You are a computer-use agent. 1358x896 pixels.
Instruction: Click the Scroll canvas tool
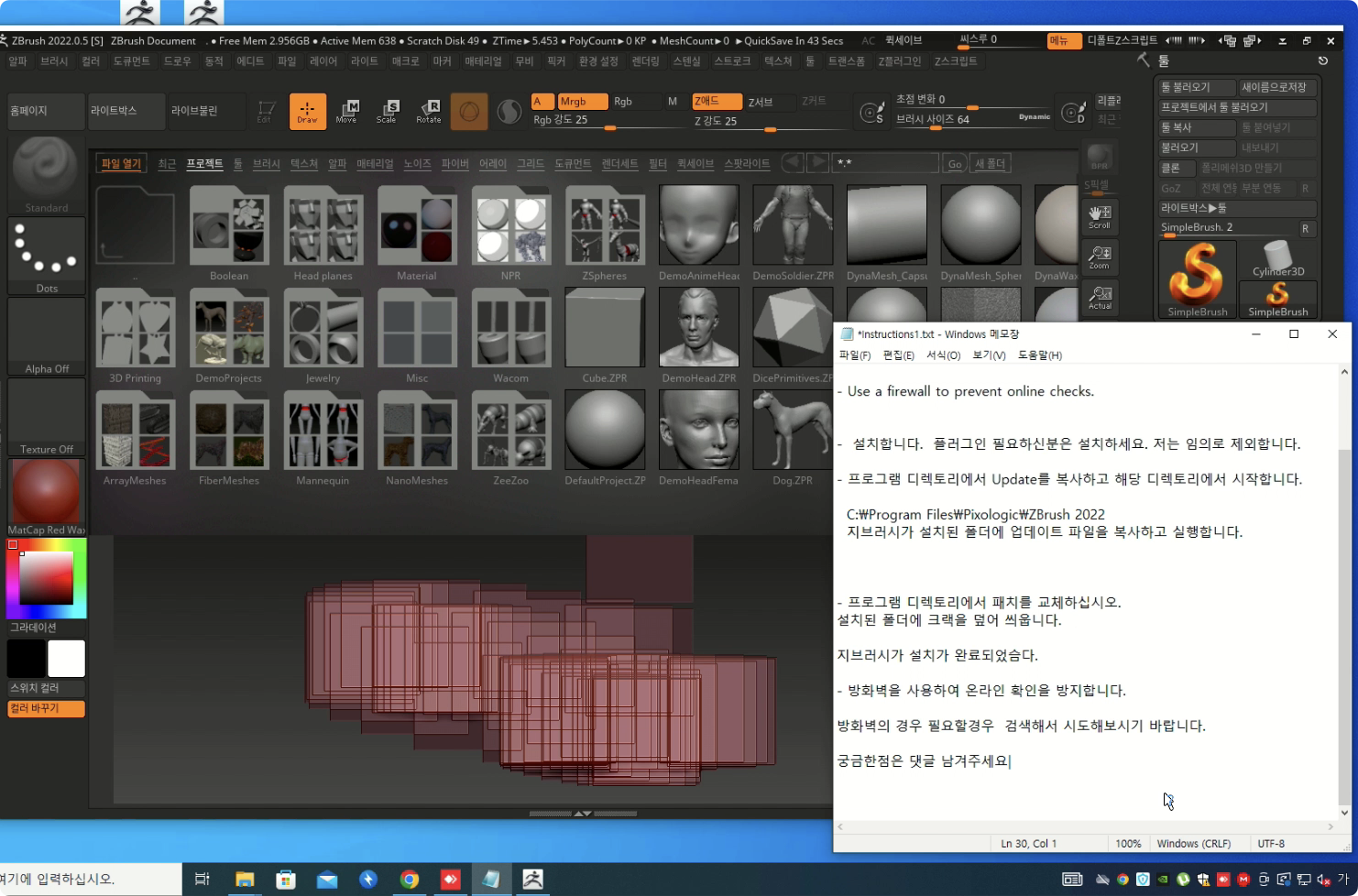pos(1099,216)
